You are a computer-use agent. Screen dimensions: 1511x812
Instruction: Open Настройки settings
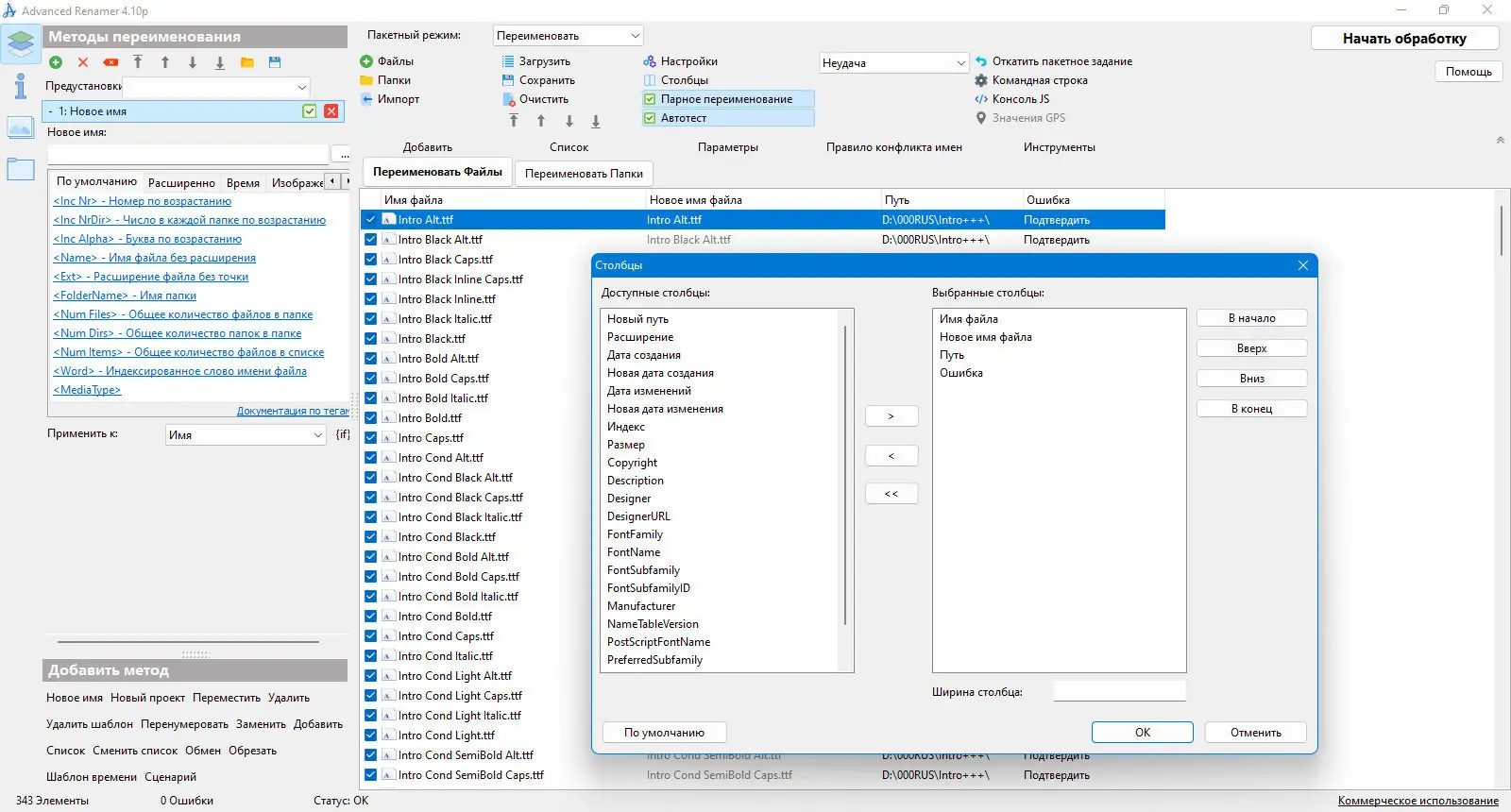(681, 61)
